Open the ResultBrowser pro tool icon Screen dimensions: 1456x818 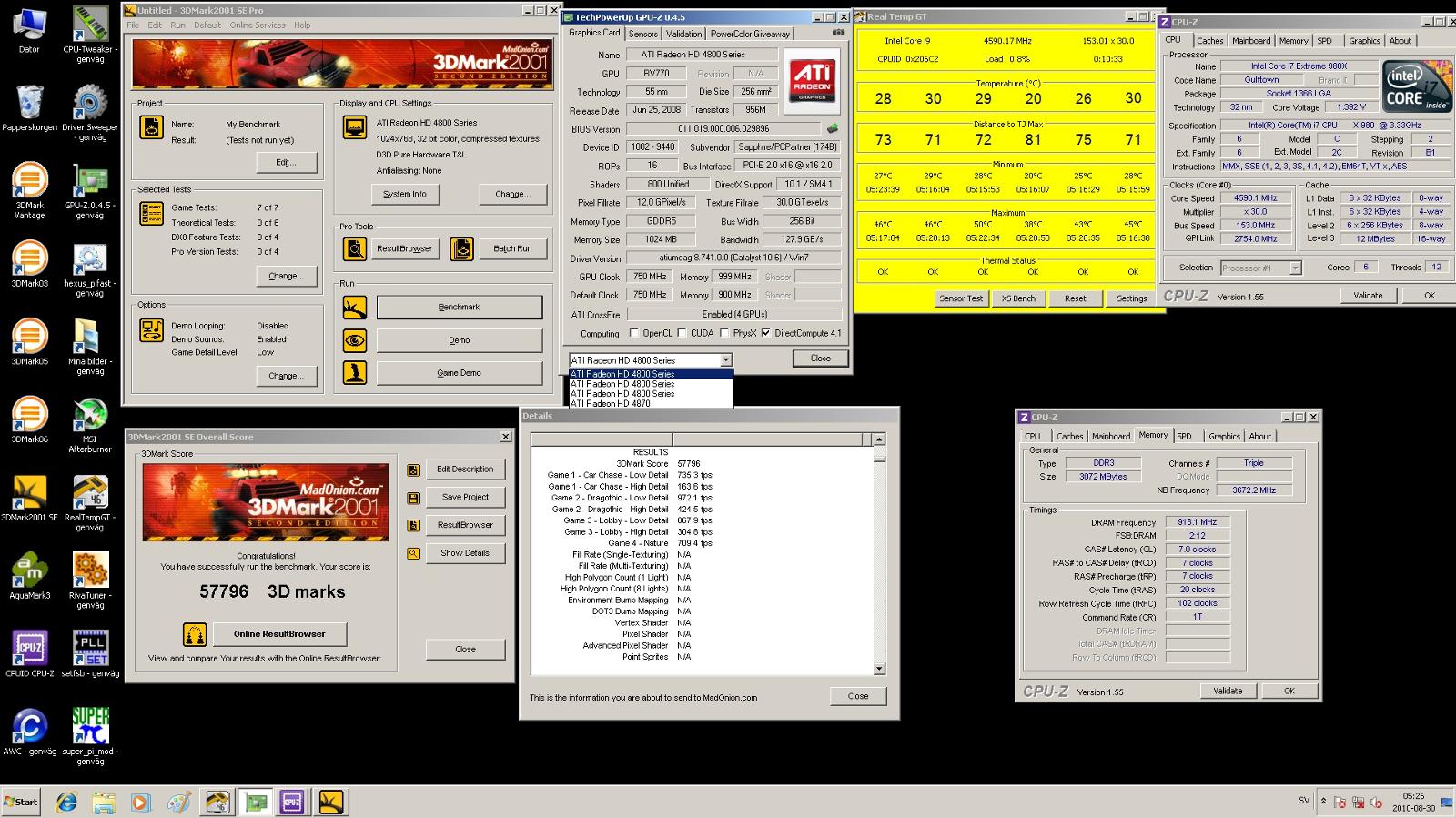pos(354,248)
